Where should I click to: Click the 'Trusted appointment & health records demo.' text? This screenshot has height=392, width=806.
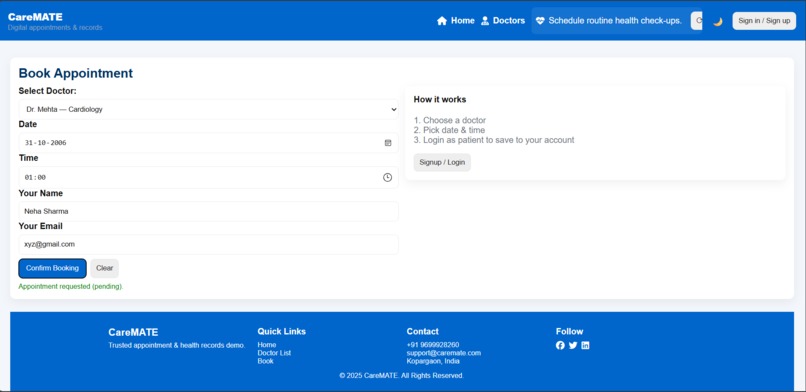point(177,345)
